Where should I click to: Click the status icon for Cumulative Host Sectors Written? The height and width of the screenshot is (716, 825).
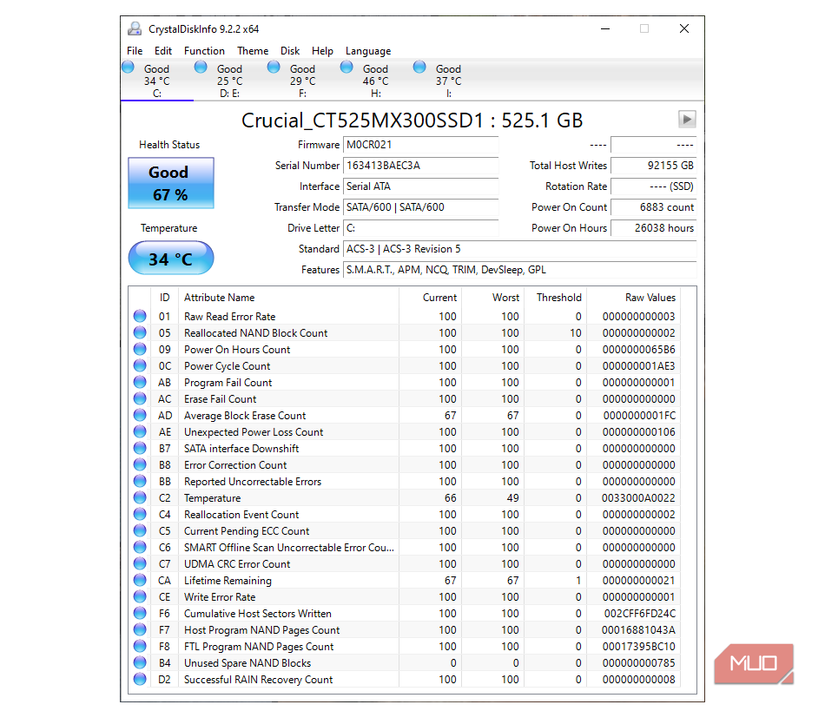tap(140, 613)
